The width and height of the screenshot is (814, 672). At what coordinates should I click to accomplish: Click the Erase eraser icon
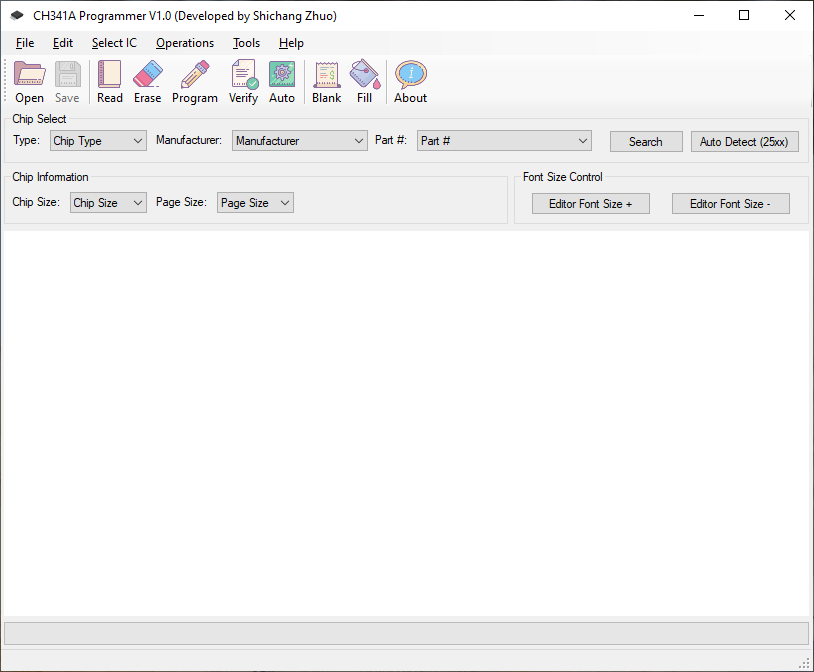[147, 74]
